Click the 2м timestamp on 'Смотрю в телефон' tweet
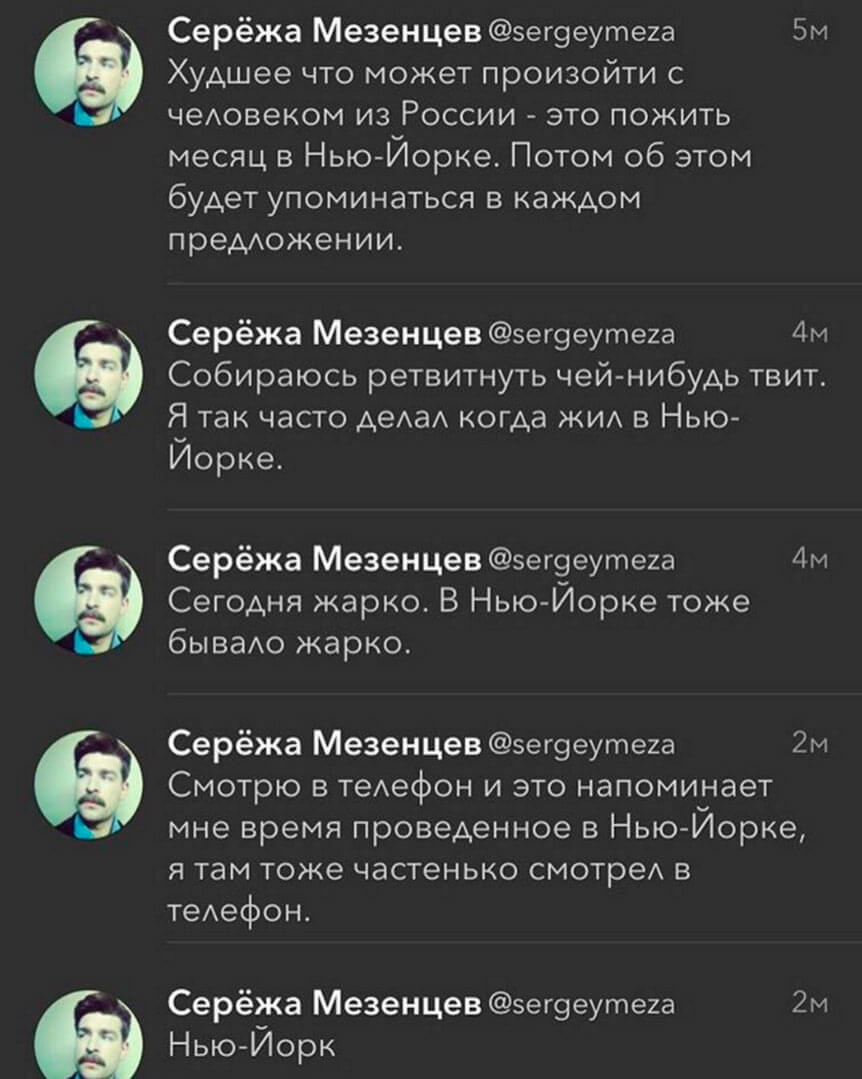Image resolution: width=862 pixels, height=1079 pixels. click(804, 745)
